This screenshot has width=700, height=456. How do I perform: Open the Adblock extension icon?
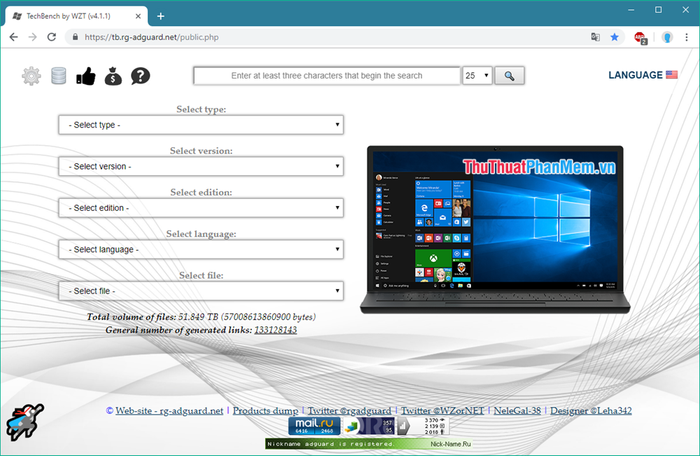tap(640, 38)
